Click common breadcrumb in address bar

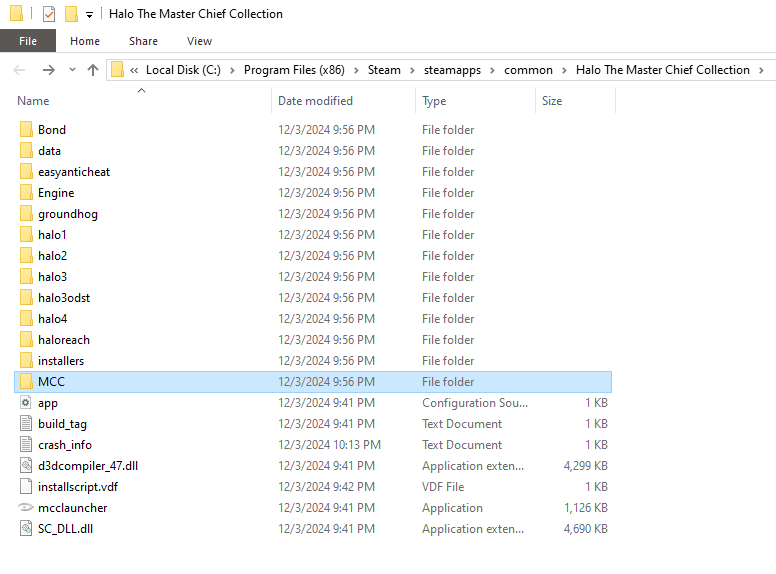click(x=529, y=70)
